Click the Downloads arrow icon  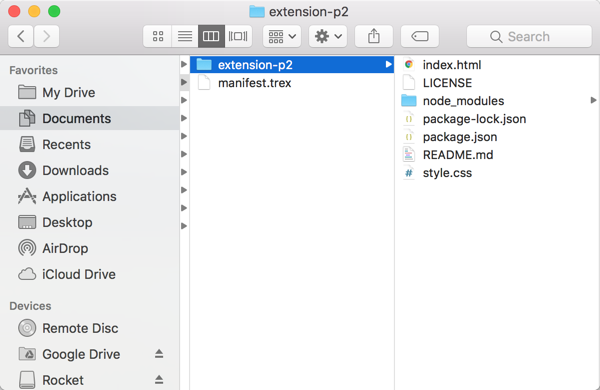point(27,170)
